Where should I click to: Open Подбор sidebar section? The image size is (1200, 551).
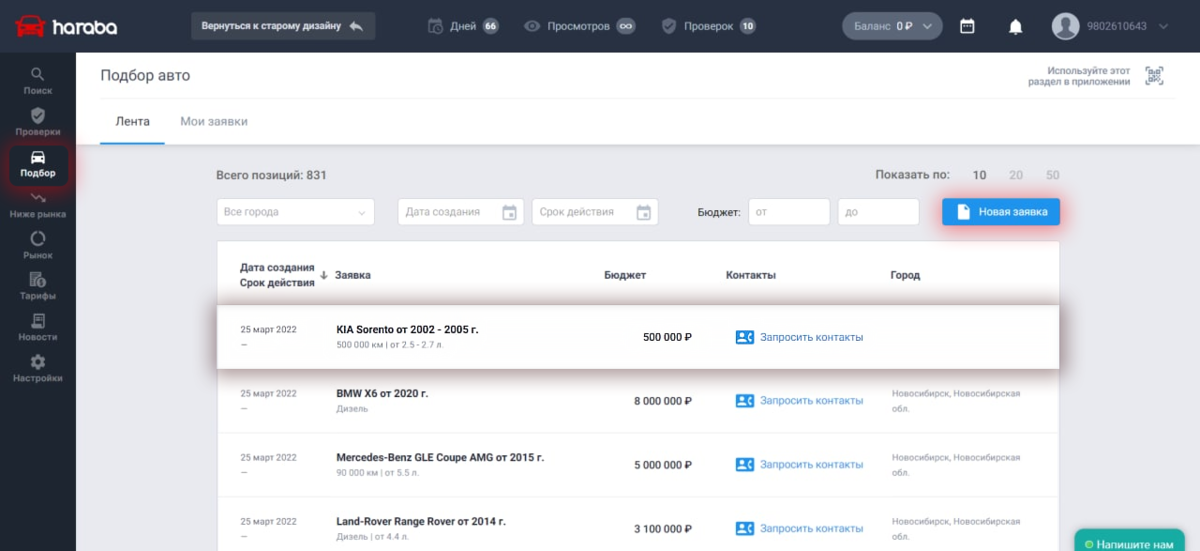click(x=38, y=165)
